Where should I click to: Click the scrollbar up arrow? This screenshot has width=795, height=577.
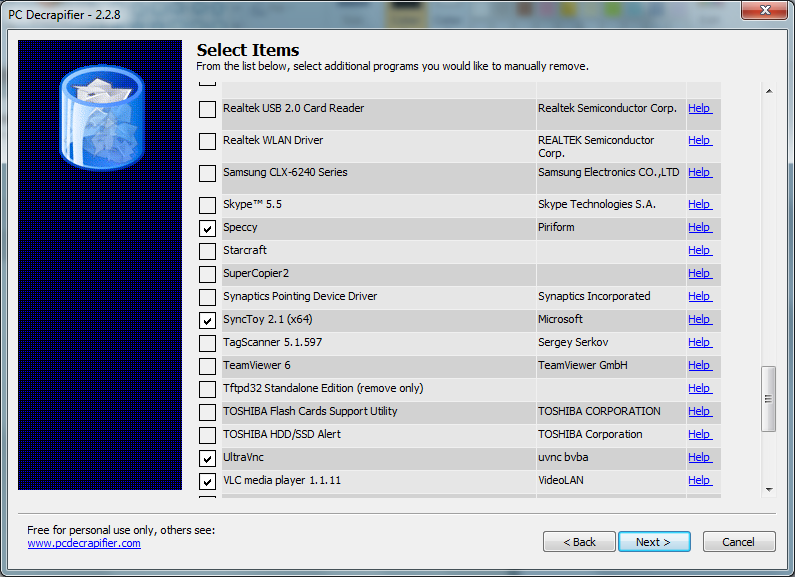pyautogui.click(x=769, y=91)
